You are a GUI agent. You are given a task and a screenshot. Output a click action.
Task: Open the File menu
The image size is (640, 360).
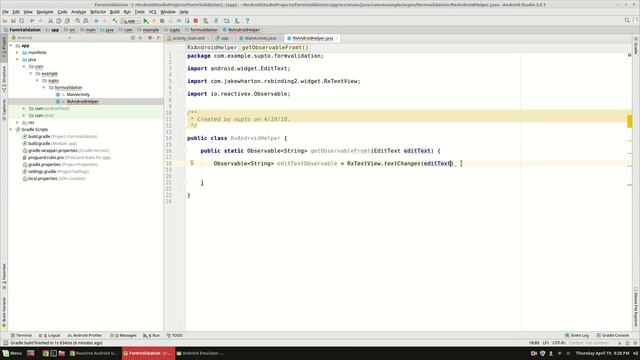coord(5,12)
